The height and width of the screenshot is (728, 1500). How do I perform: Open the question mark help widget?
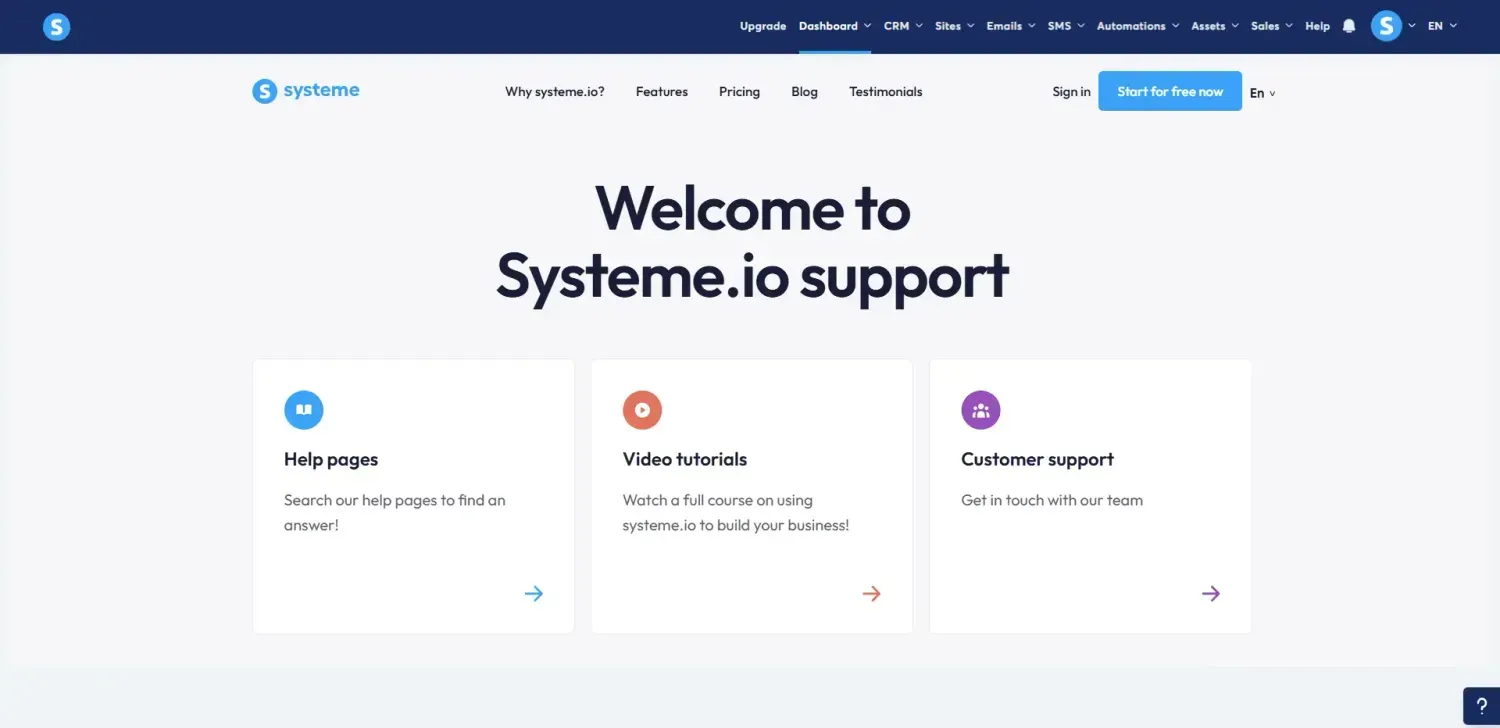(1481, 706)
